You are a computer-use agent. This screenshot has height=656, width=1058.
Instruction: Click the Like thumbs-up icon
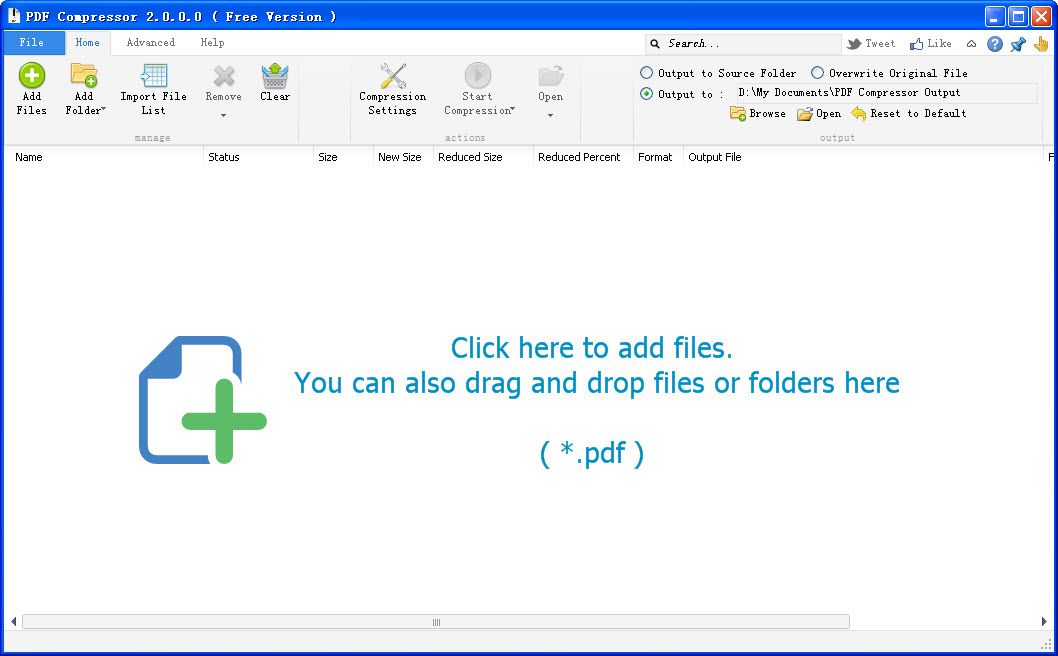tap(916, 44)
